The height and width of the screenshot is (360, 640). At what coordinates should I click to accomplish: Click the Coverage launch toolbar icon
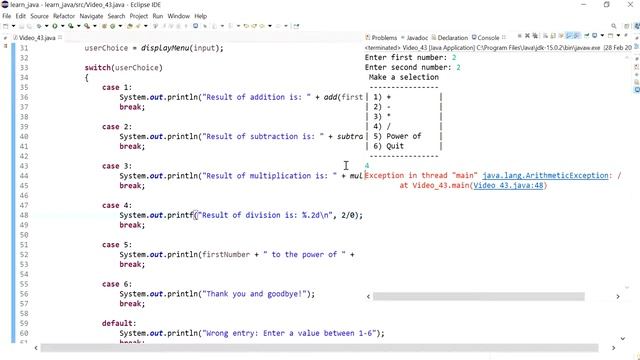[71, 26]
